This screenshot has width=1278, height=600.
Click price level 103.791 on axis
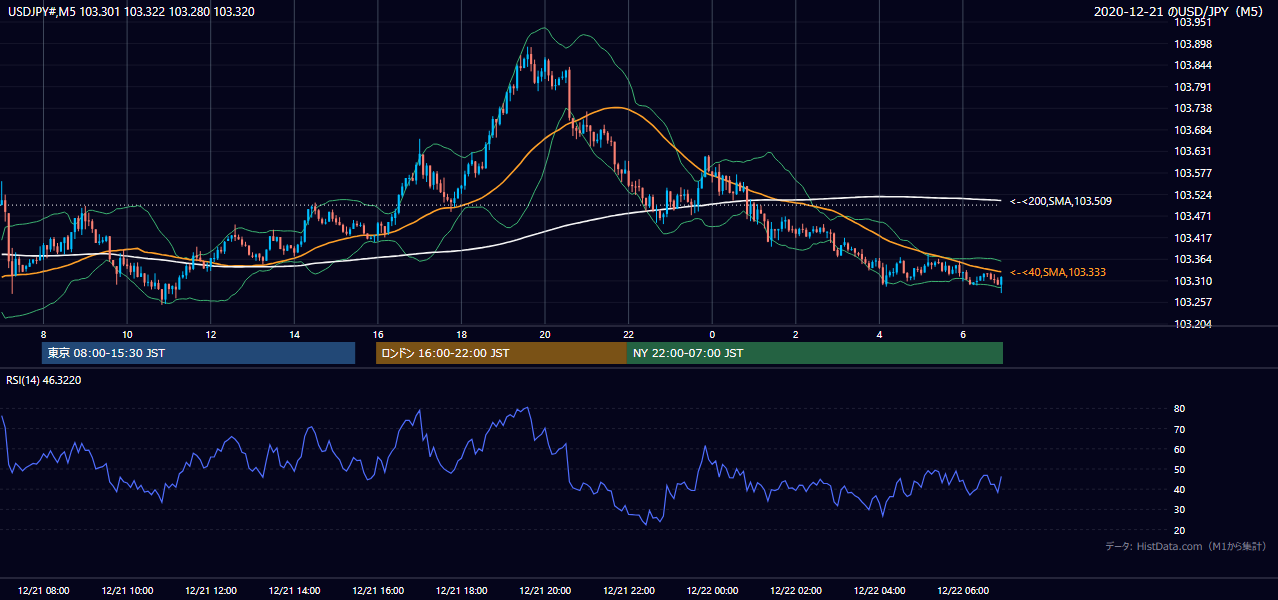tap(1193, 87)
